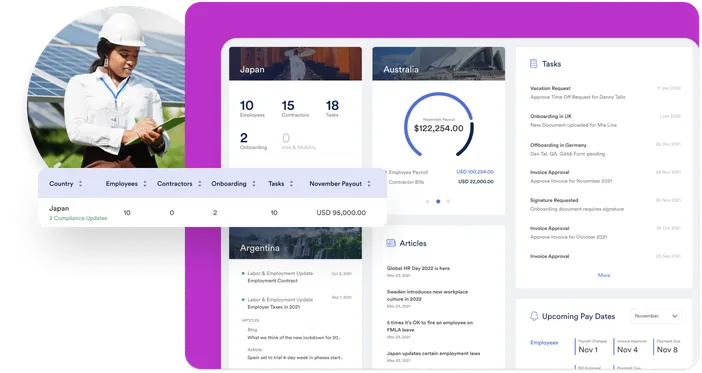Open article Sweden introduces new workplace culture
The image size is (702, 373).
coord(427,295)
